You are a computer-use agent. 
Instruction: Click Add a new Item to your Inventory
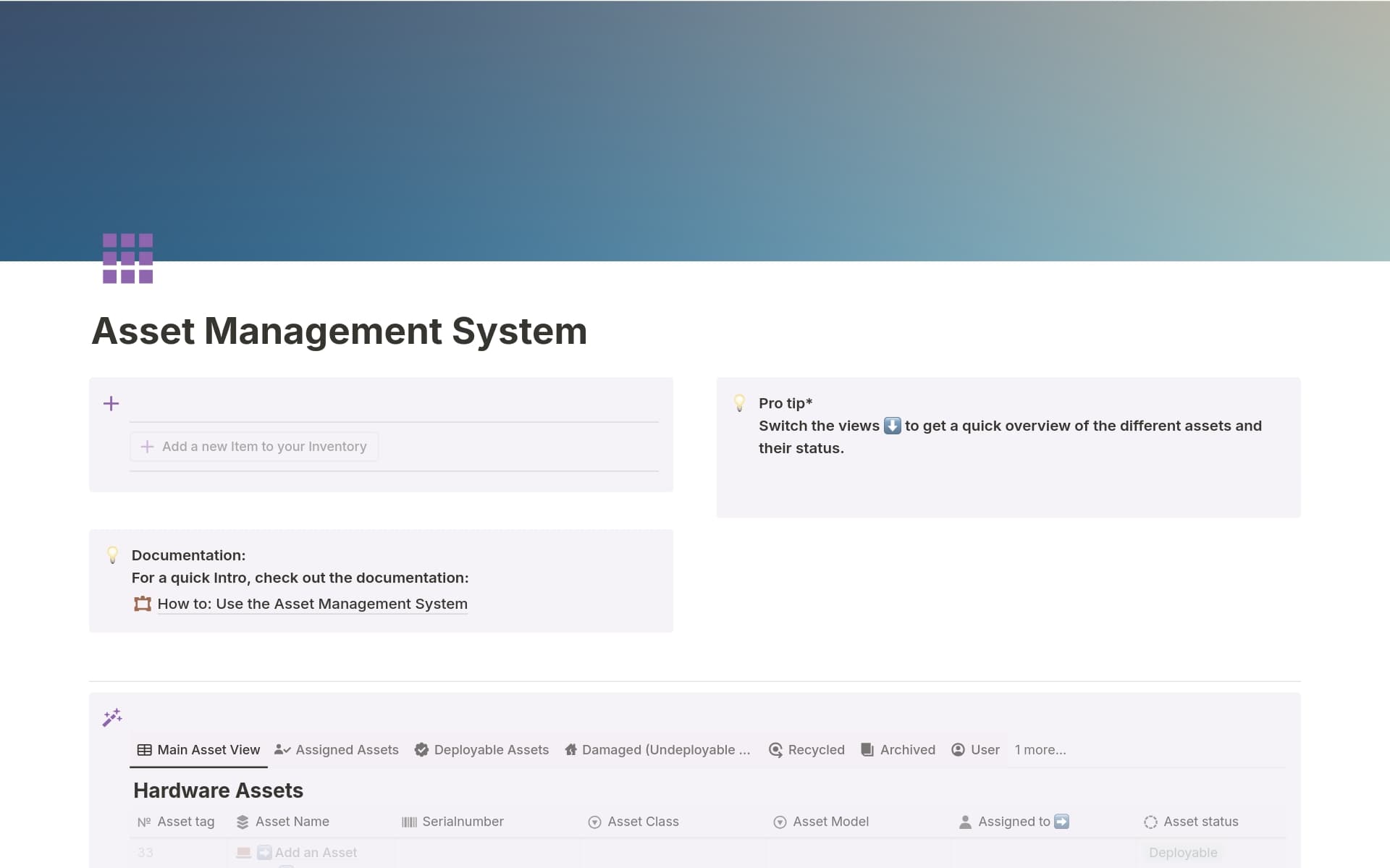point(254,446)
